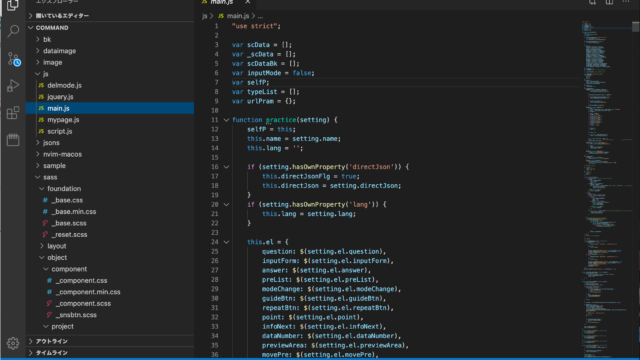Click the js segment in the breadcrumb

pos(204,16)
